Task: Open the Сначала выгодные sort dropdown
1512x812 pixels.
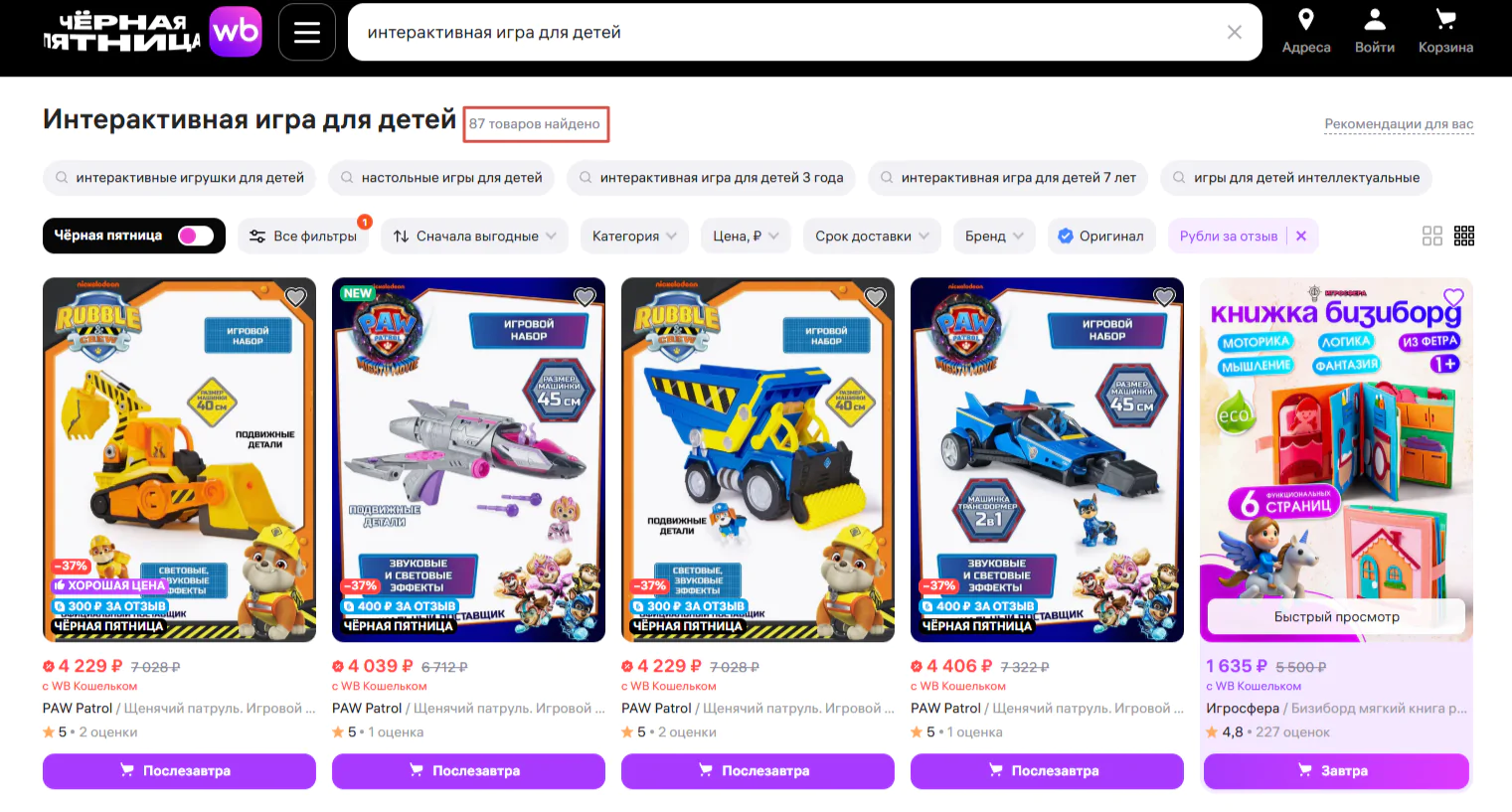Action: point(475,236)
